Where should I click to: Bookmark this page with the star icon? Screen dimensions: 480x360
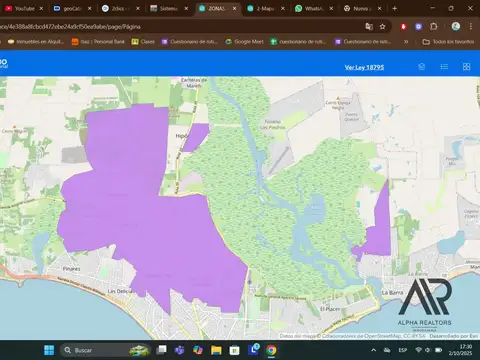pyautogui.click(x=382, y=26)
